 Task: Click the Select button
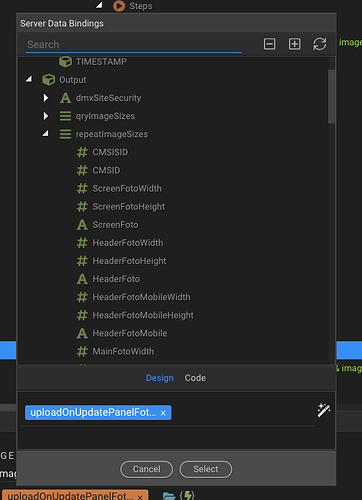tap(206, 469)
